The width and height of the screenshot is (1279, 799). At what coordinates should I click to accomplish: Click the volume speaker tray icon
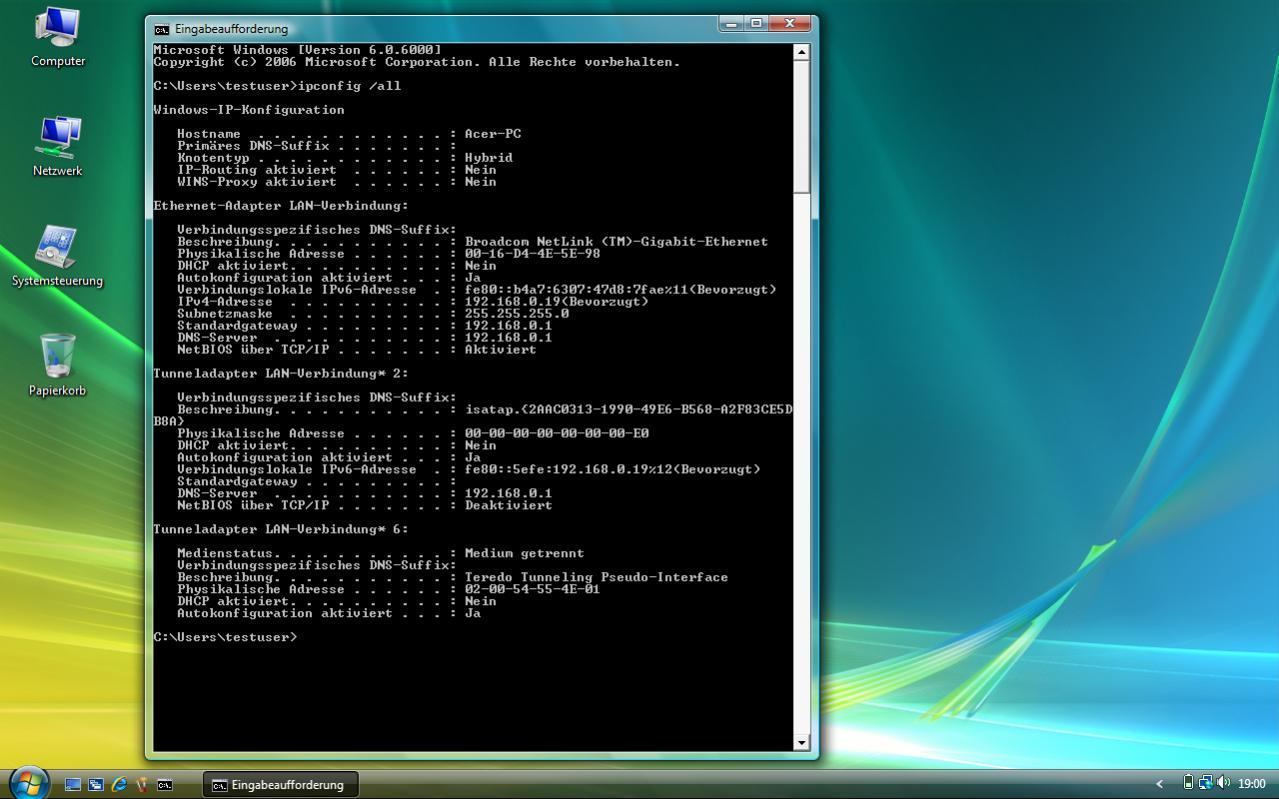click(1223, 783)
